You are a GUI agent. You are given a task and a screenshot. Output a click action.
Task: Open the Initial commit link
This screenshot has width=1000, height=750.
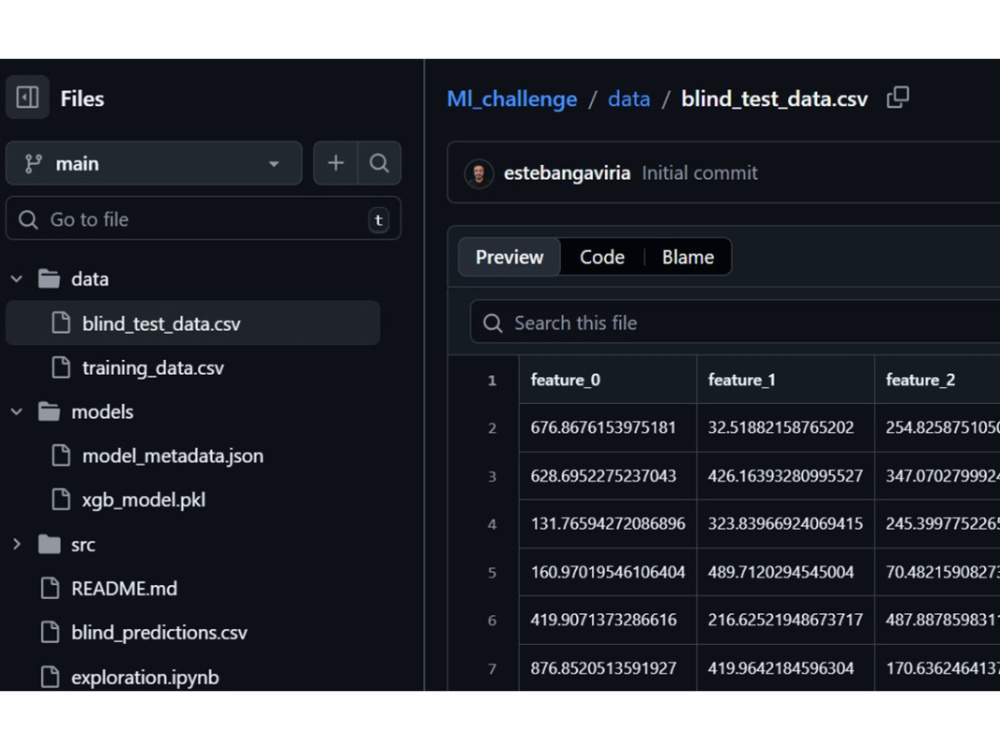click(x=700, y=173)
